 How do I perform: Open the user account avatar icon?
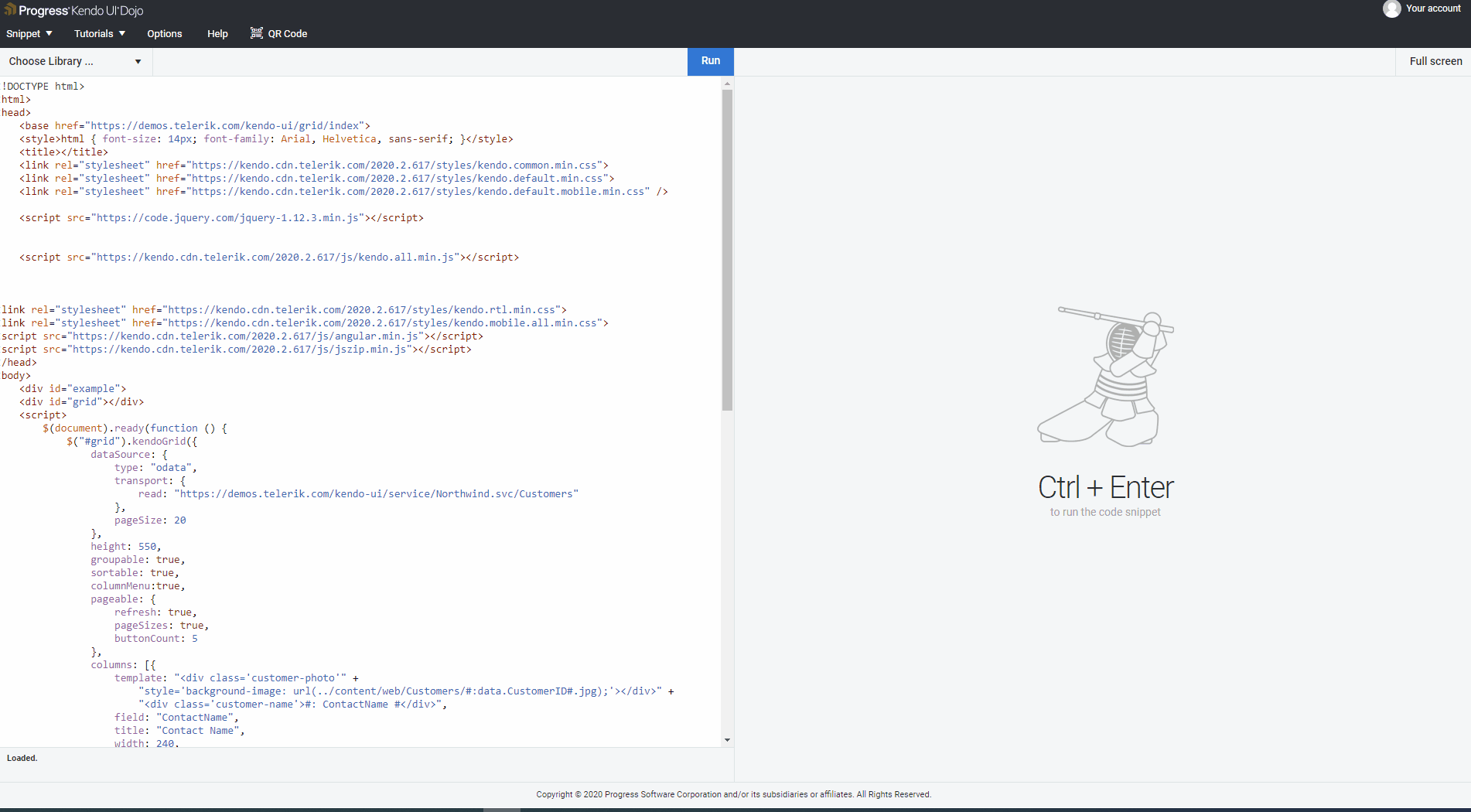pos(1392,9)
